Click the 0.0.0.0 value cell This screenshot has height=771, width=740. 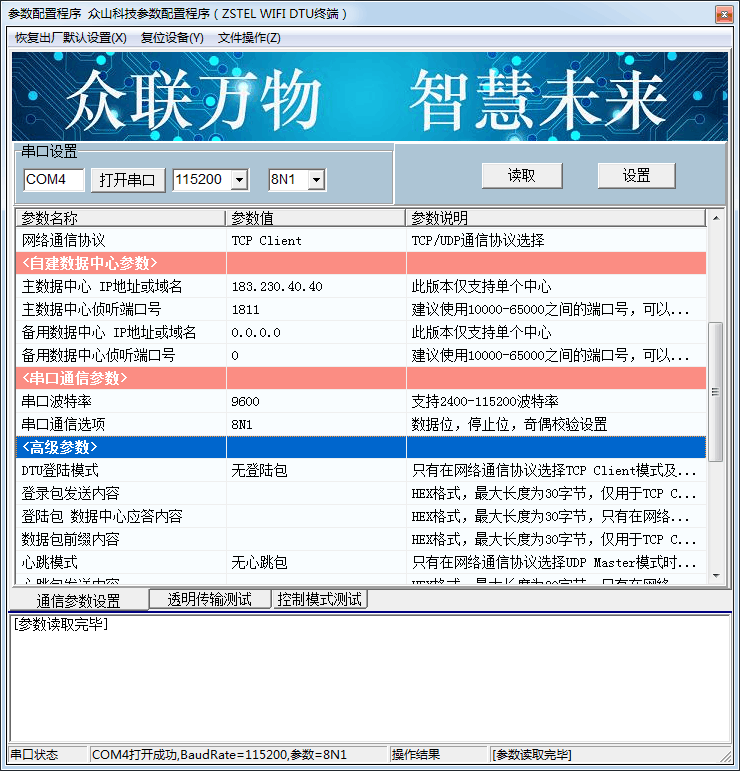316,332
